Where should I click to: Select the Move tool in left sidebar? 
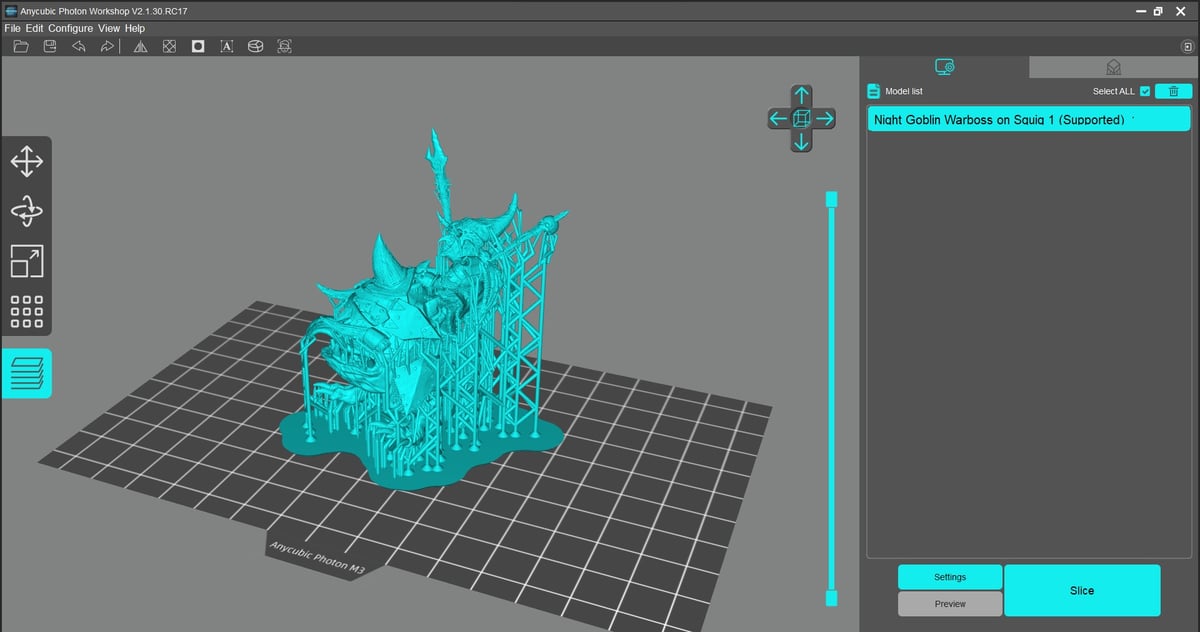tap(26, 161)
